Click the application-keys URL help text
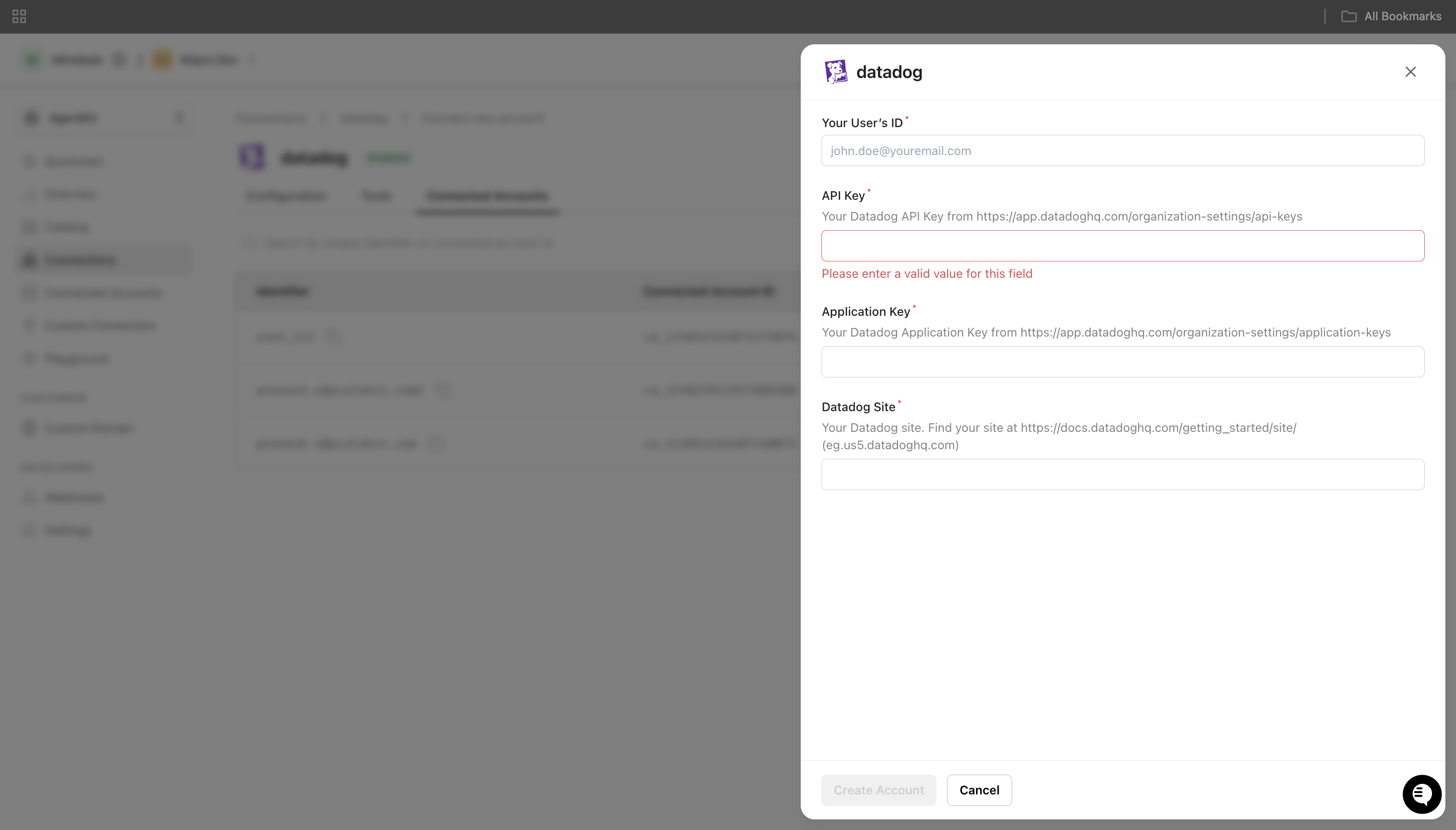Screen dimensions: 1456x830 [1106, 332]
